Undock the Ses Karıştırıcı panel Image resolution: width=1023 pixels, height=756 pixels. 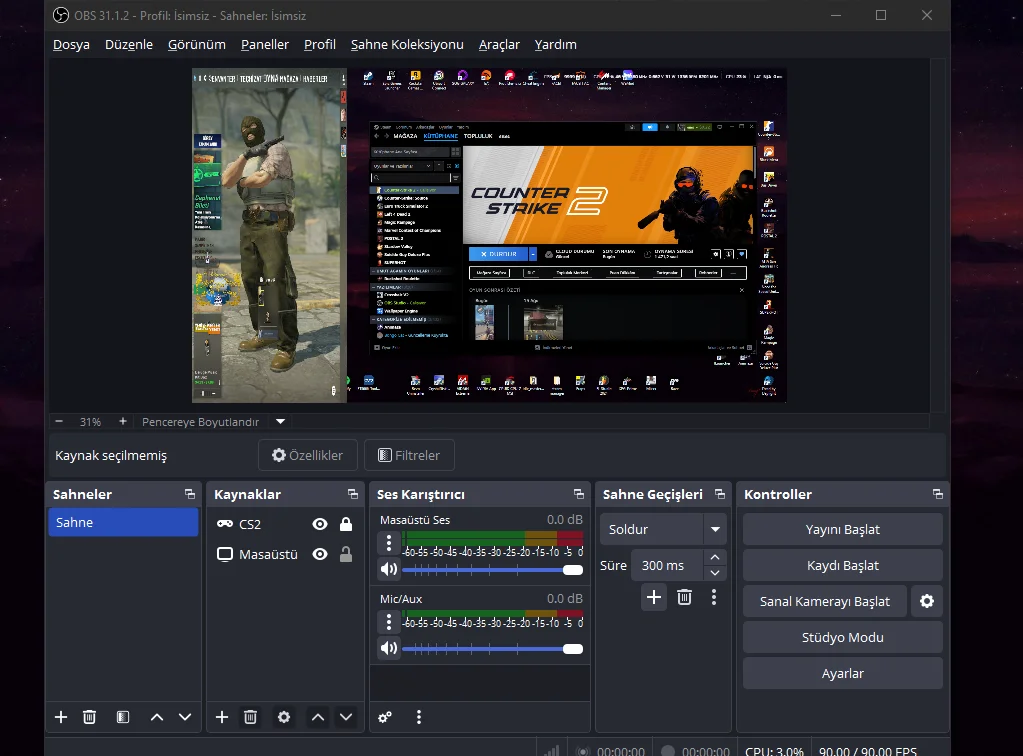(x=579, y=494)
